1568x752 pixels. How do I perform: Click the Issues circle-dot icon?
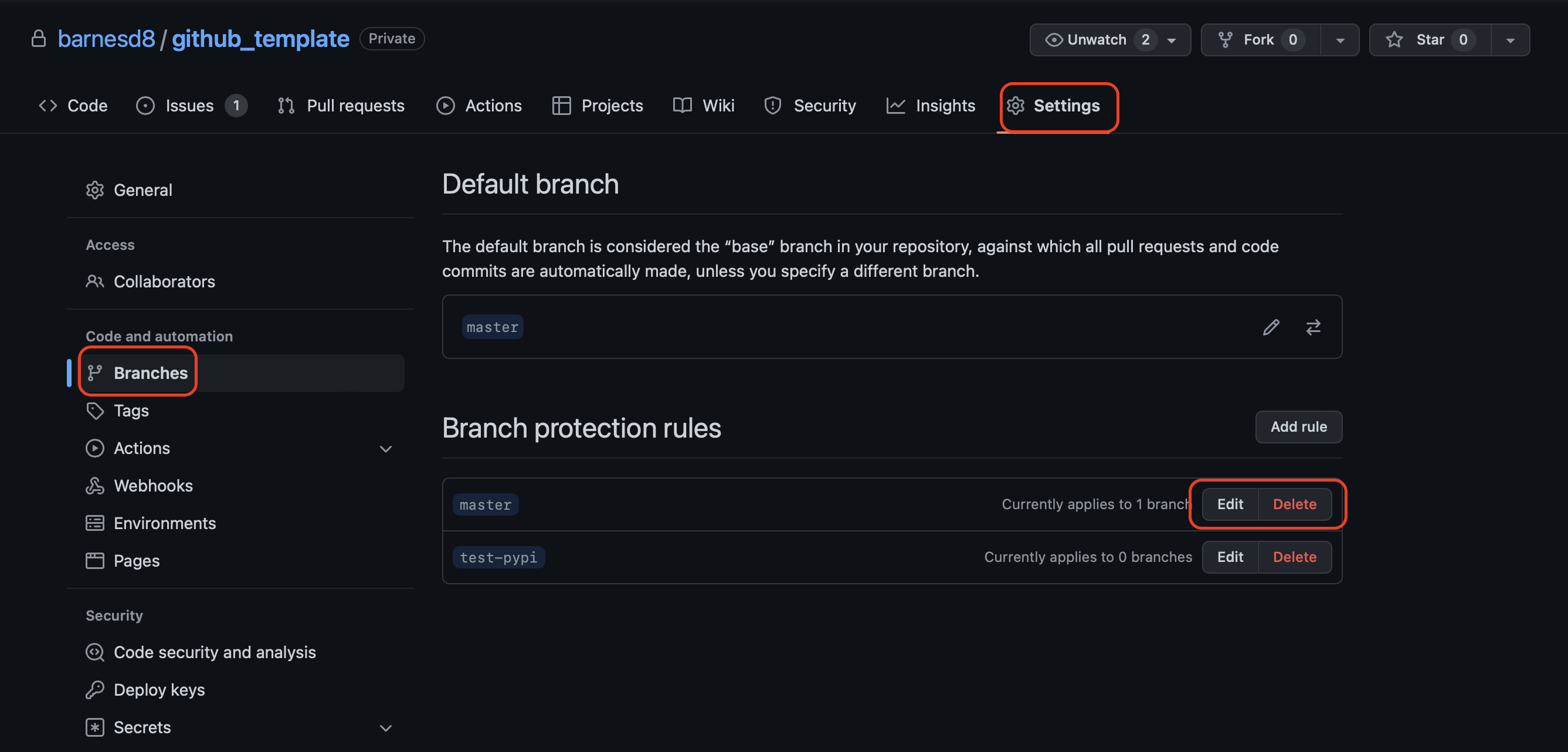145,106
